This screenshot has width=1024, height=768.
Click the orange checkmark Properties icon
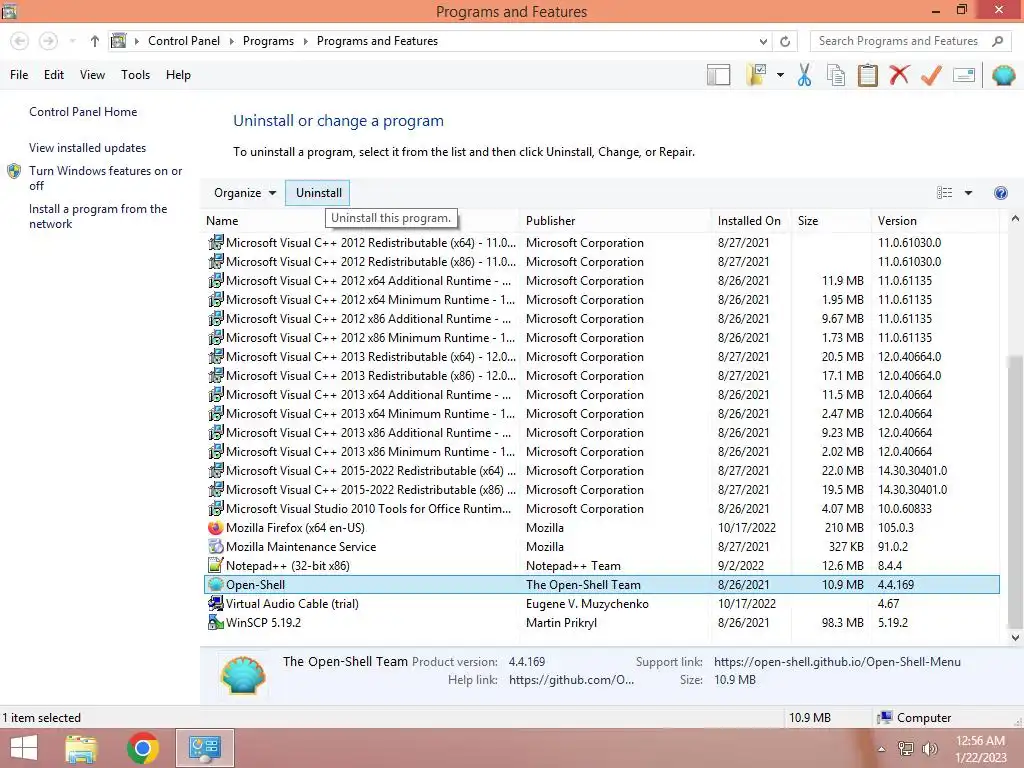pyautogui.click(x=931, y=75)
